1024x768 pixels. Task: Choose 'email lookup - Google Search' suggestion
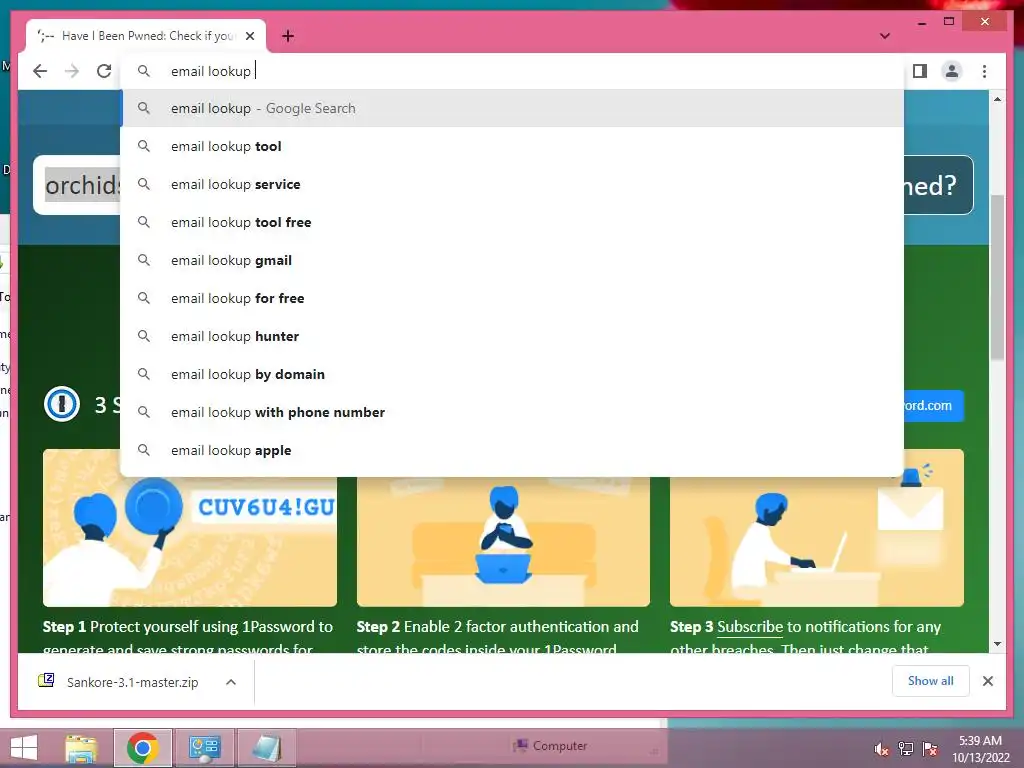[x=513, y=108]
